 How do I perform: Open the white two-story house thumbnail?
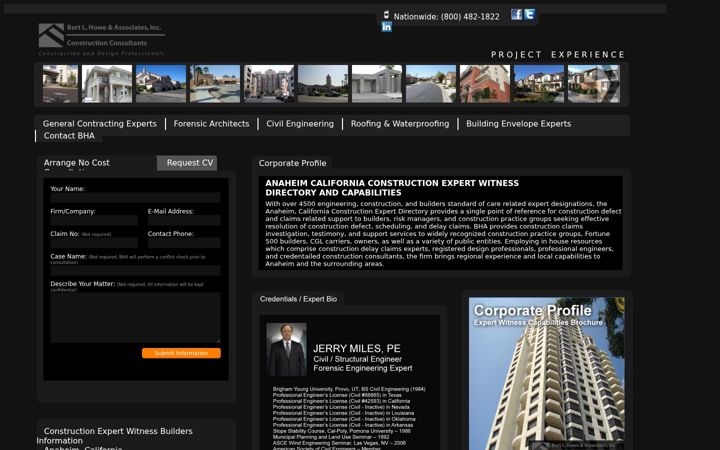tap(107, 84)
